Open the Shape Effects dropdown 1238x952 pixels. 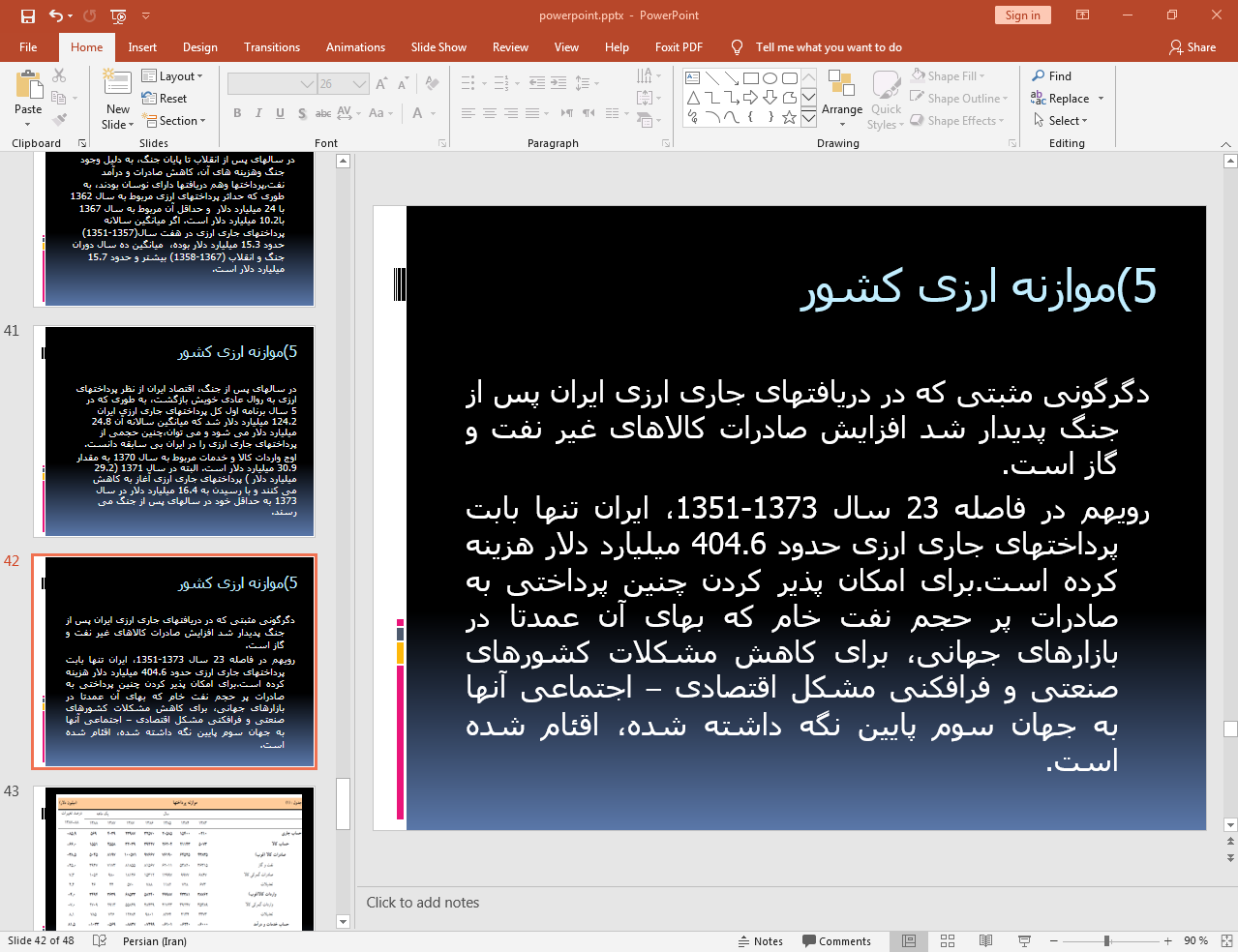tap(957, 121)
